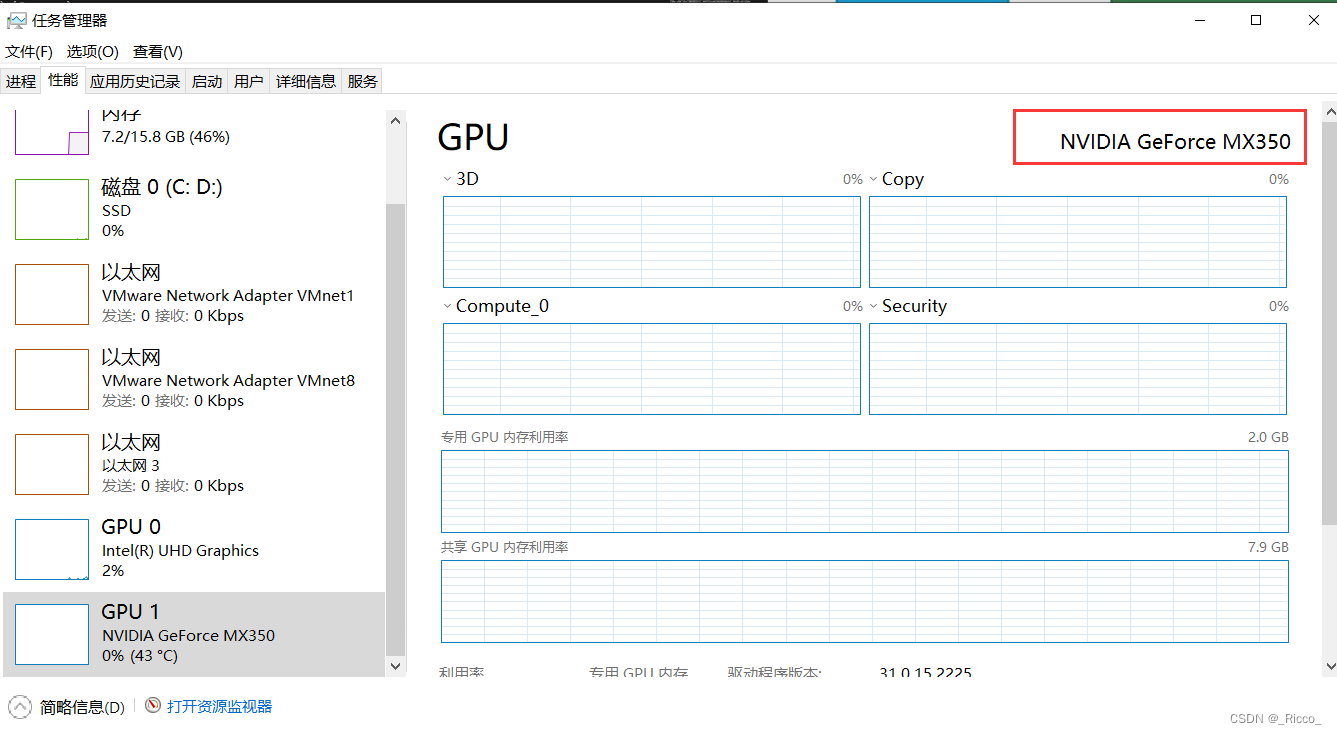The height and width of the screenshot is (734, 1337).
Task: Click the GPU 0 mini graph thumbnail
Action: click(52, 550)
